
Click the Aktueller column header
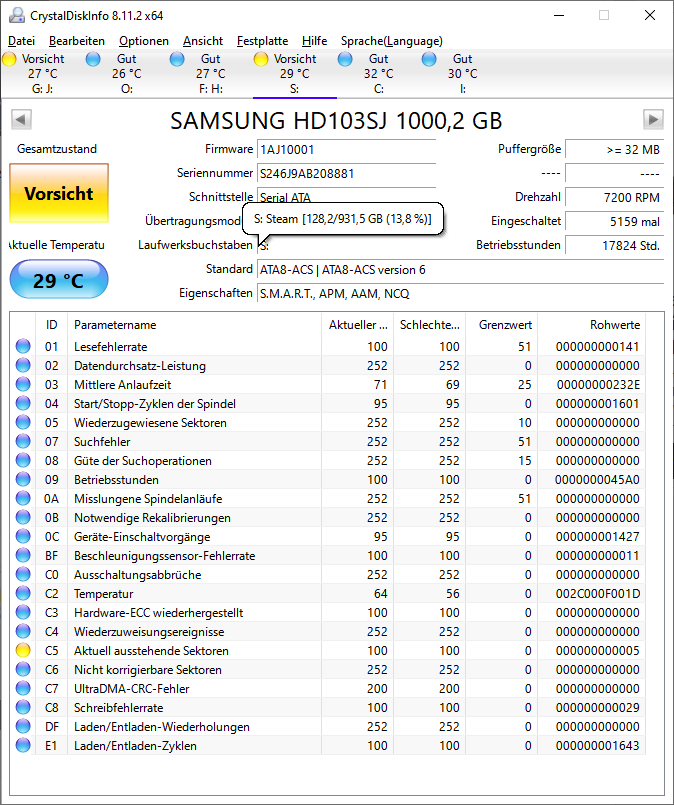(x=358, y=325)
